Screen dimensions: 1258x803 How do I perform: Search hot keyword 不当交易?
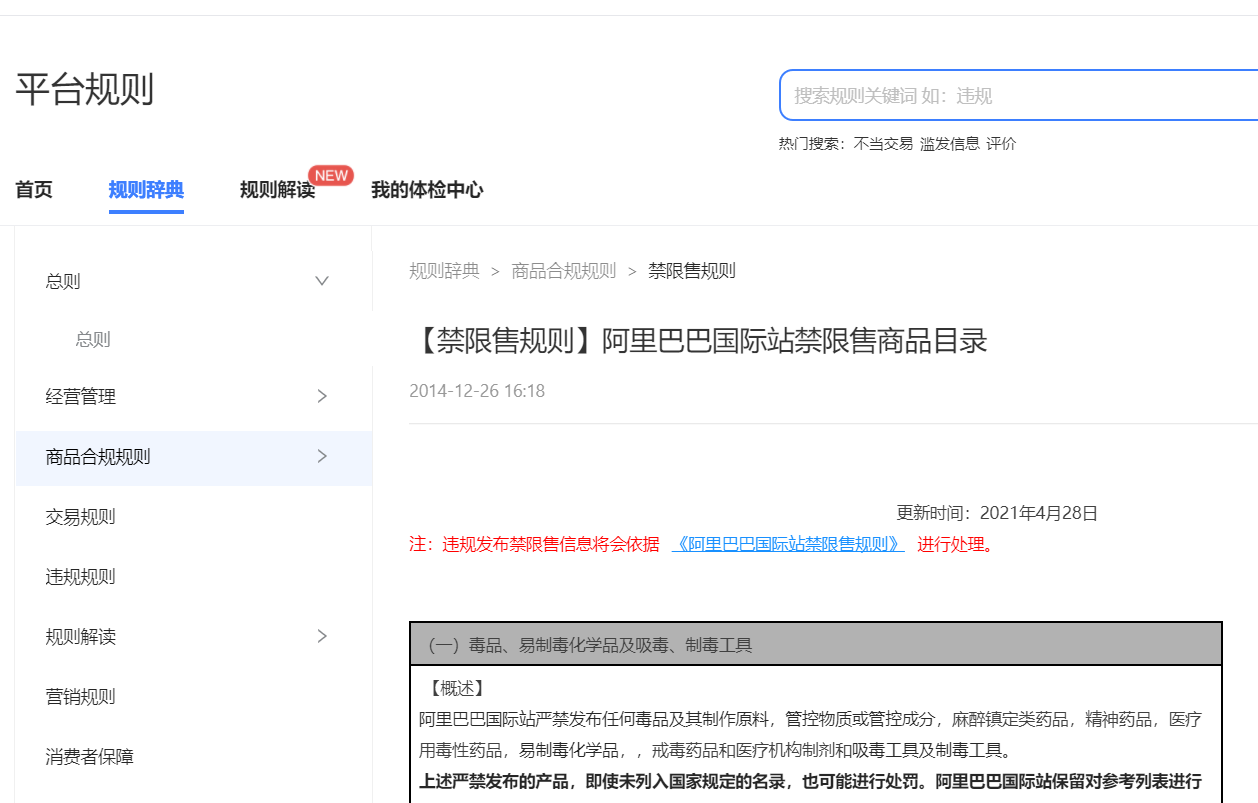(x=883, y=144)
